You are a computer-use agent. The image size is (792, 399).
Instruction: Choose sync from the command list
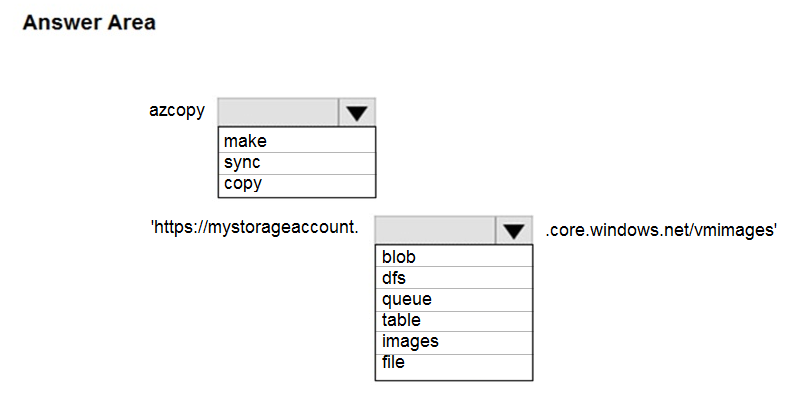[x=297, y=163]
